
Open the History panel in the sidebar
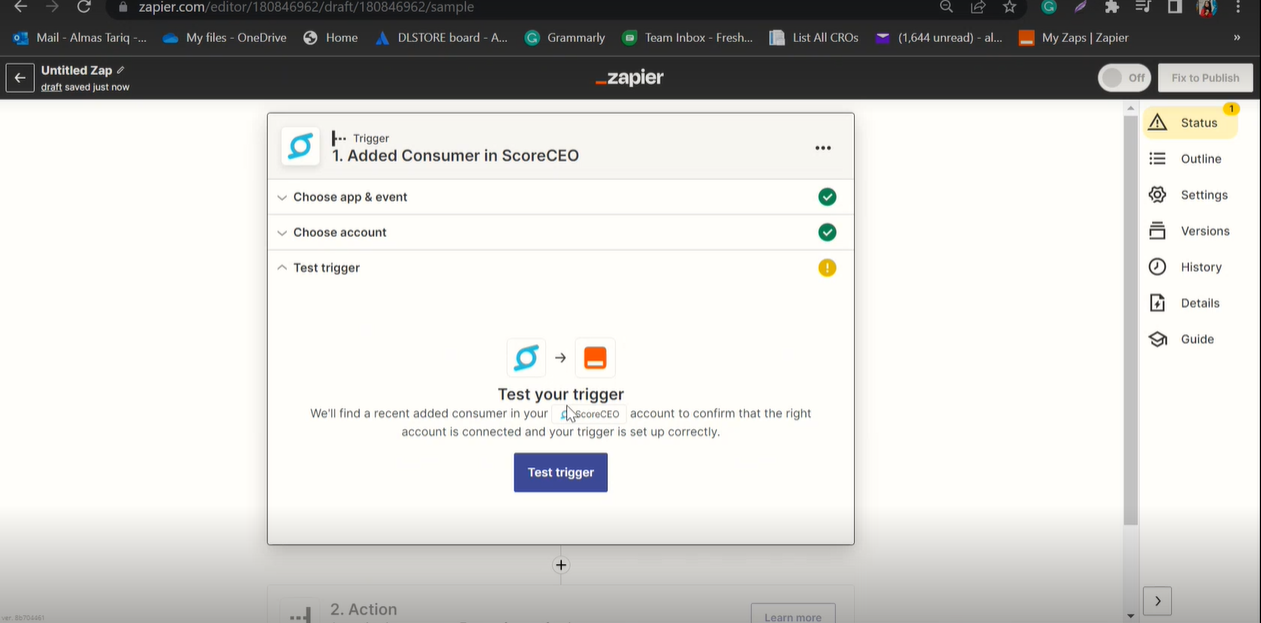tap(1186, 267)
